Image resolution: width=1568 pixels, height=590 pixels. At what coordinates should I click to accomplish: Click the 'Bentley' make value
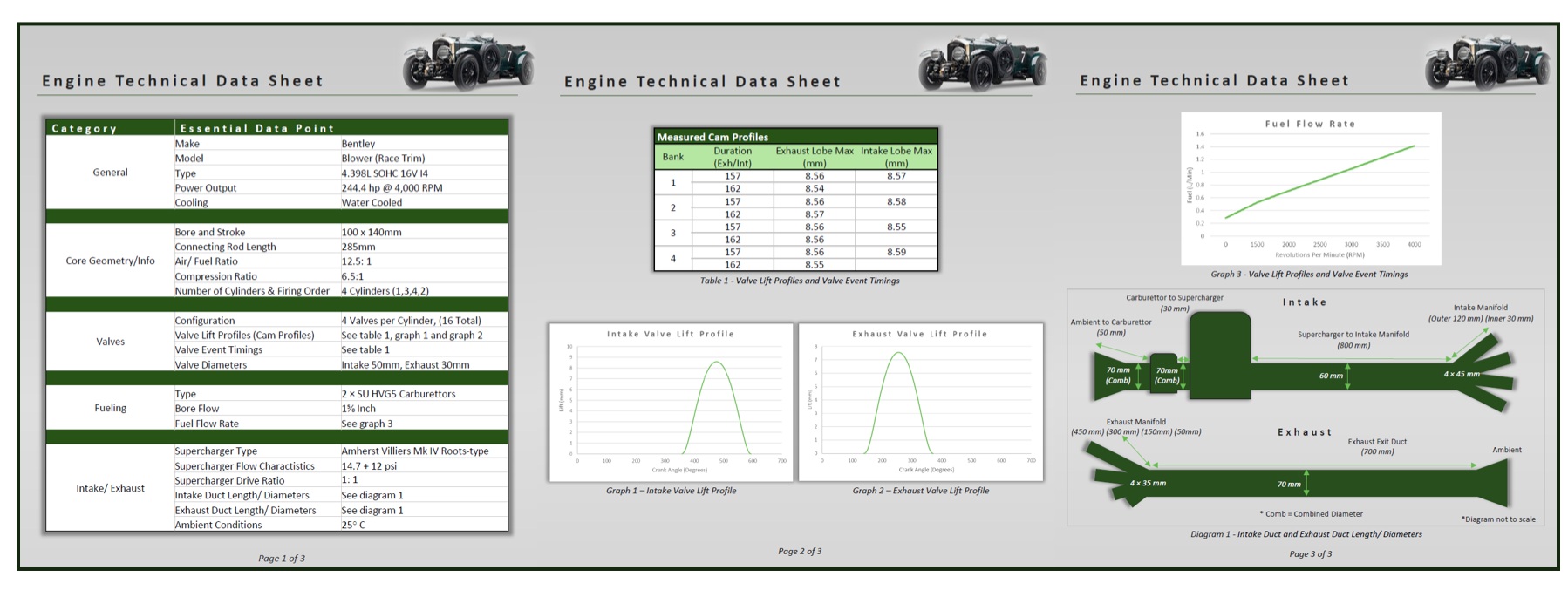358,144
